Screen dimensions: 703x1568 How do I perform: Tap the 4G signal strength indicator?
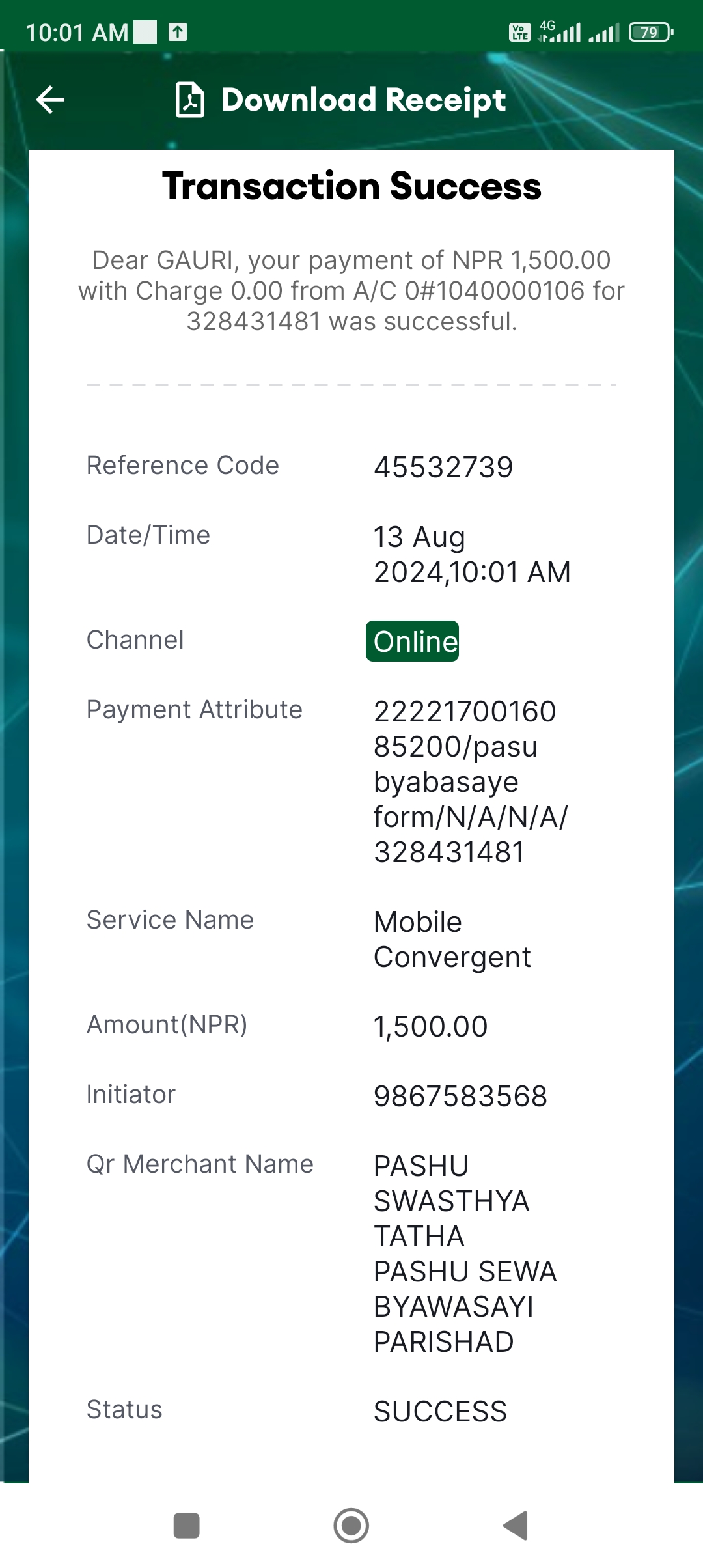[x=560, y=32]
